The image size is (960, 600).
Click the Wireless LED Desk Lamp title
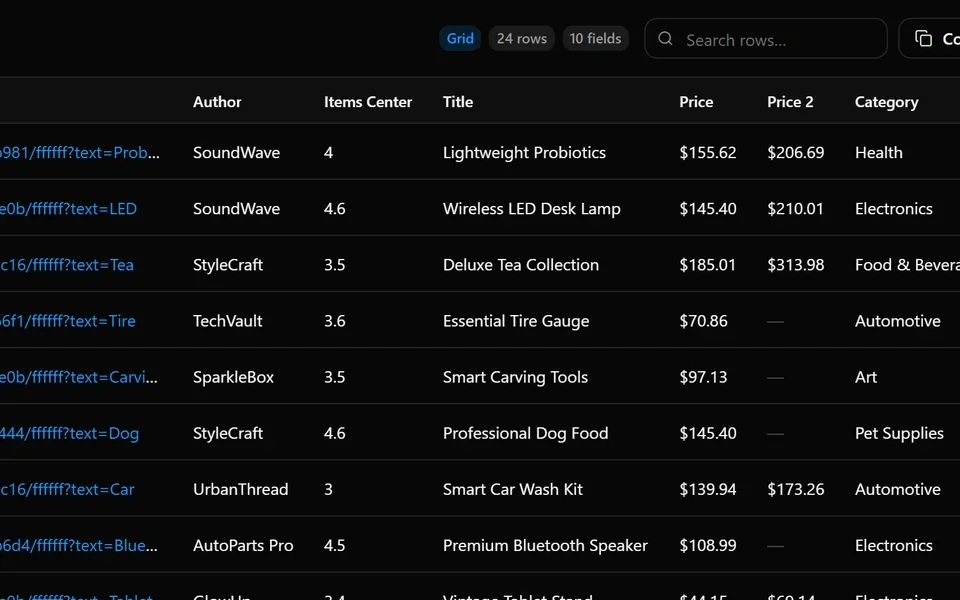531,209
